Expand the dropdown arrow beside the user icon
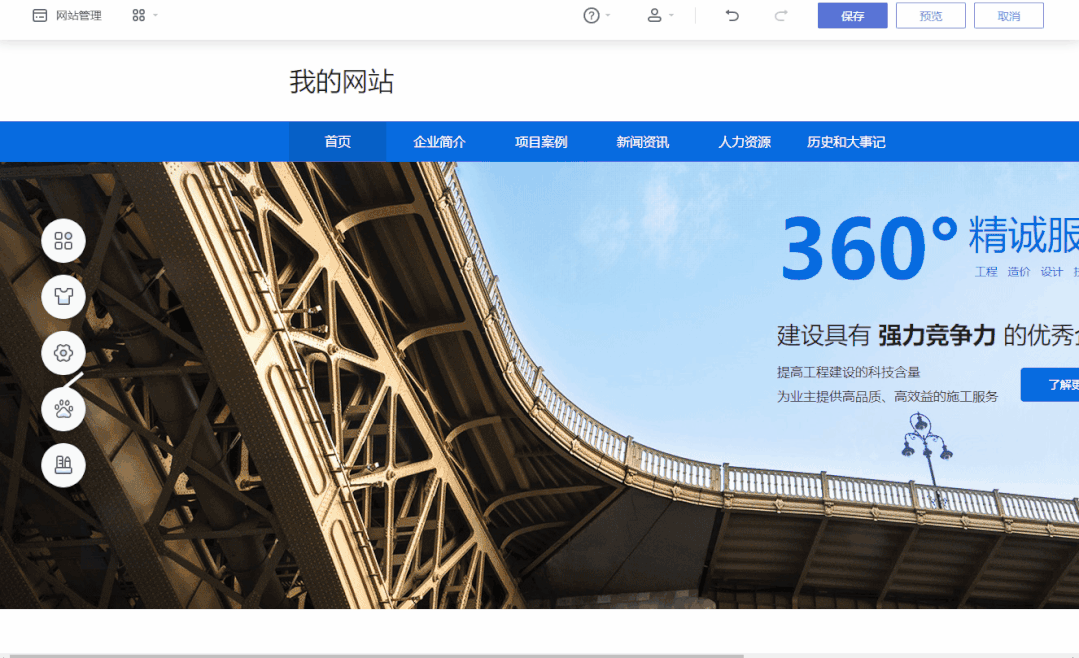This screenshot has width=1079, height=658. [x=670, y=17]
